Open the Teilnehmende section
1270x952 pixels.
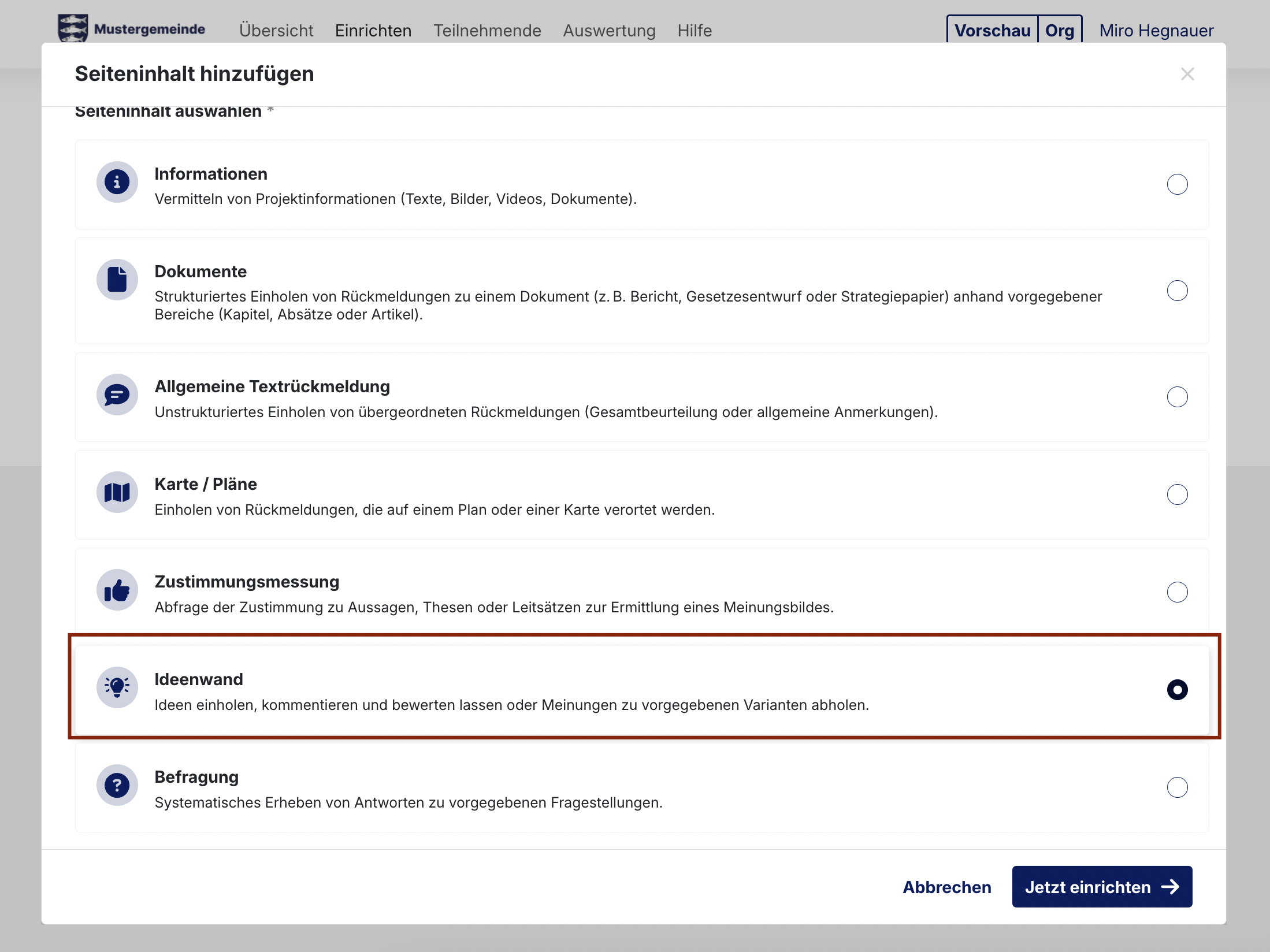(487, 31)
